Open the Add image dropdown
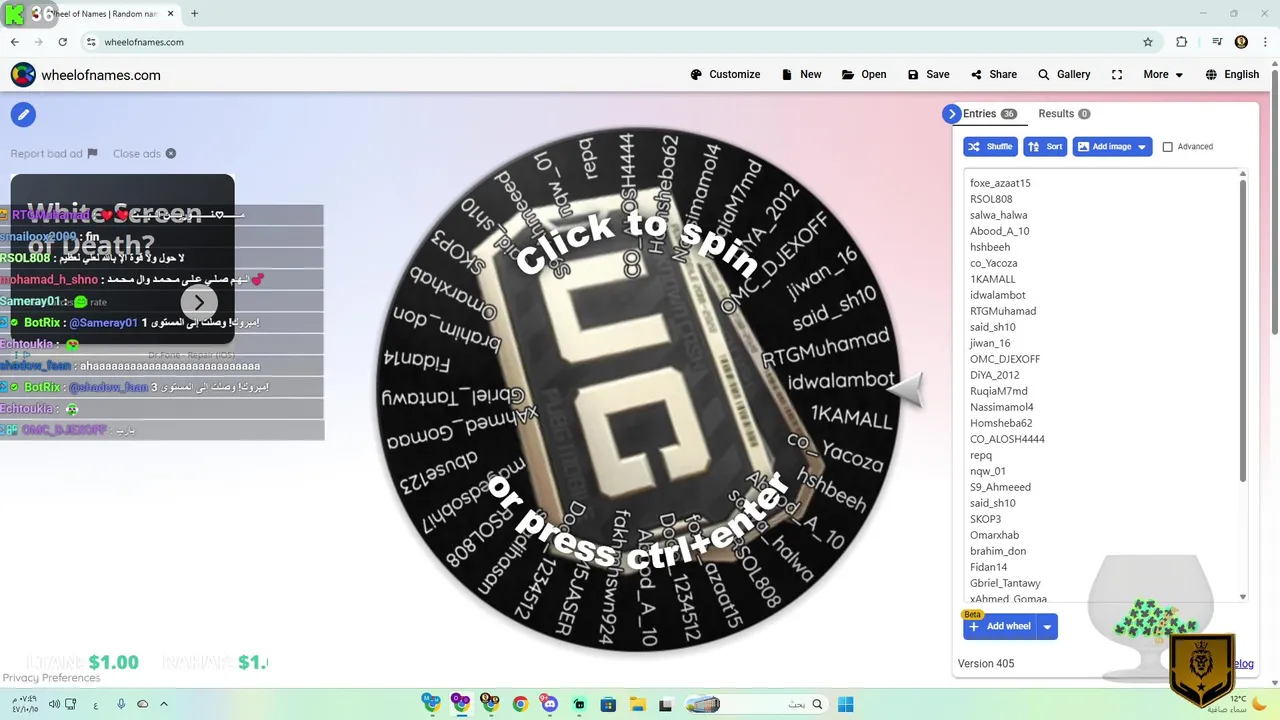The height and width of the screenshot is (720, 1280). 1112,147
